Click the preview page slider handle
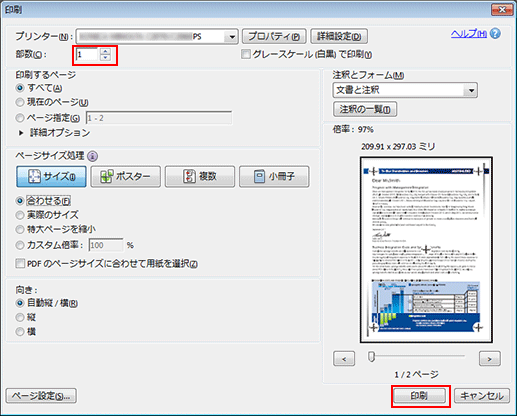The width and height of the screenshot is (517, 416). pyautogui.click(x=371, y=357)
